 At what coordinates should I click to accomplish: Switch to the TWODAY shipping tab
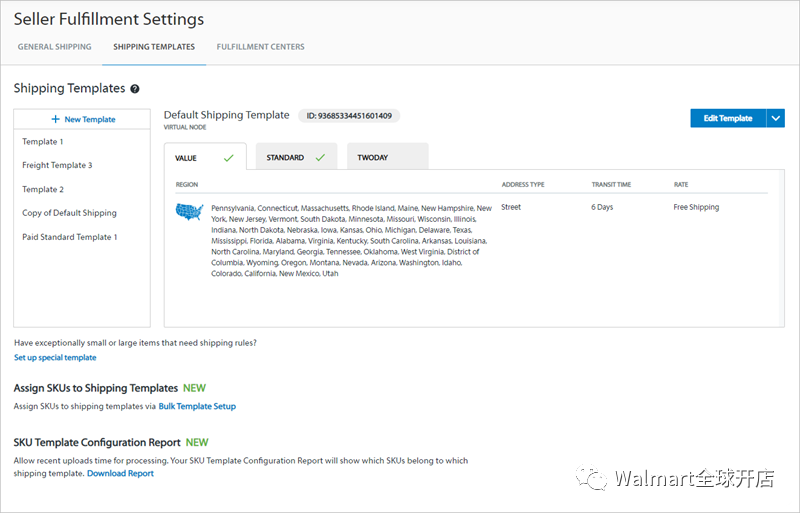373,158
